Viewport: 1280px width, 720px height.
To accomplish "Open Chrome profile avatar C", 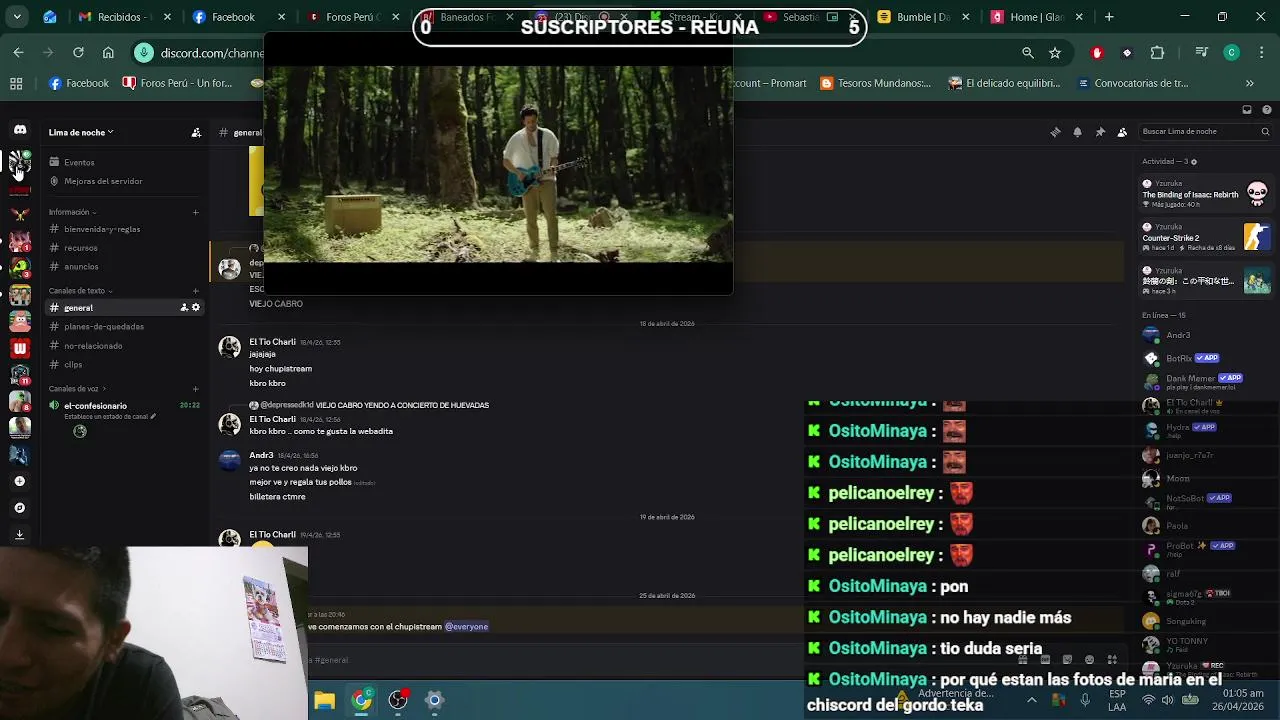I will [1232, 53].
